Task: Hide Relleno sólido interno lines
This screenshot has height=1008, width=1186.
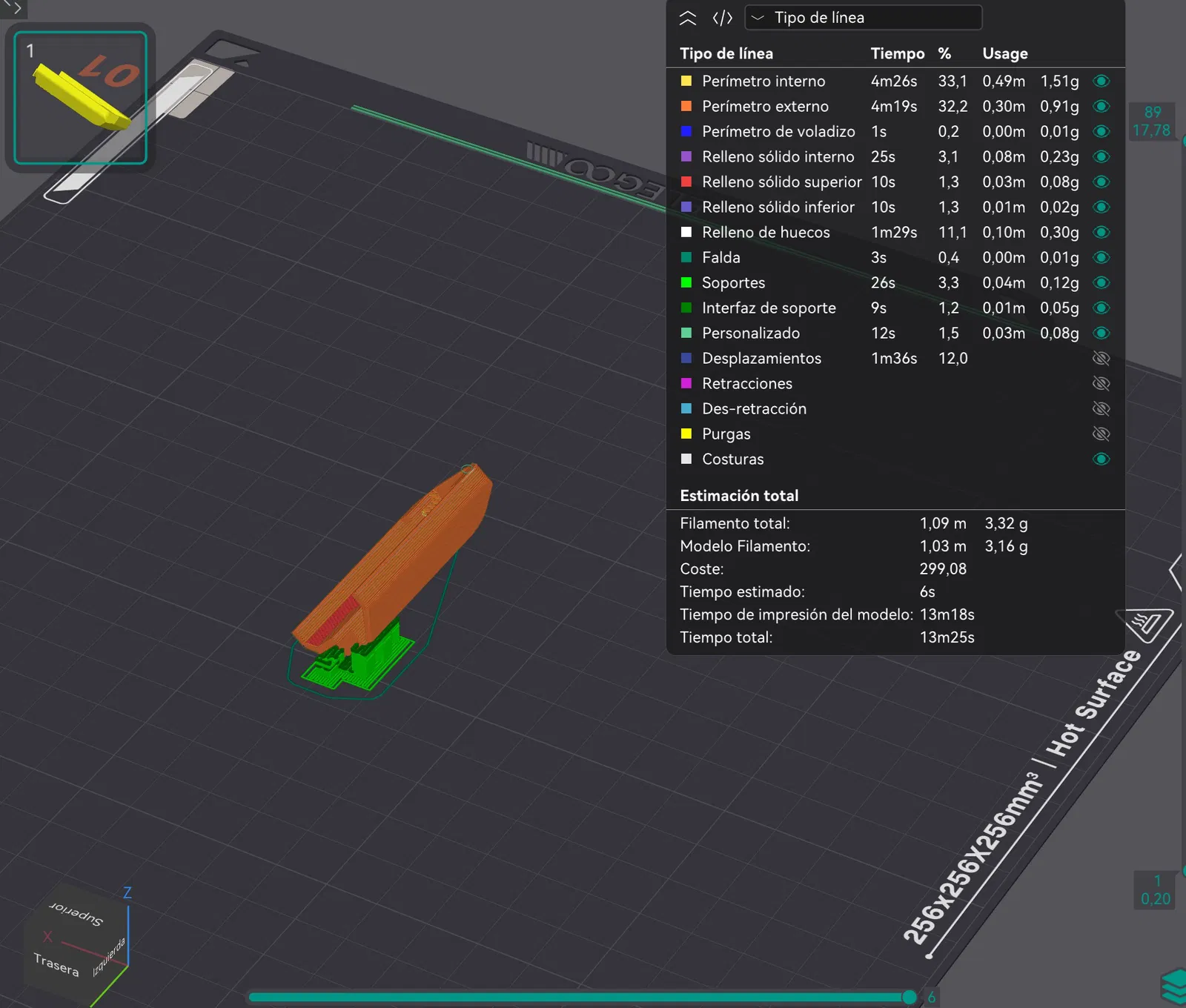Action: [1101, 156]
